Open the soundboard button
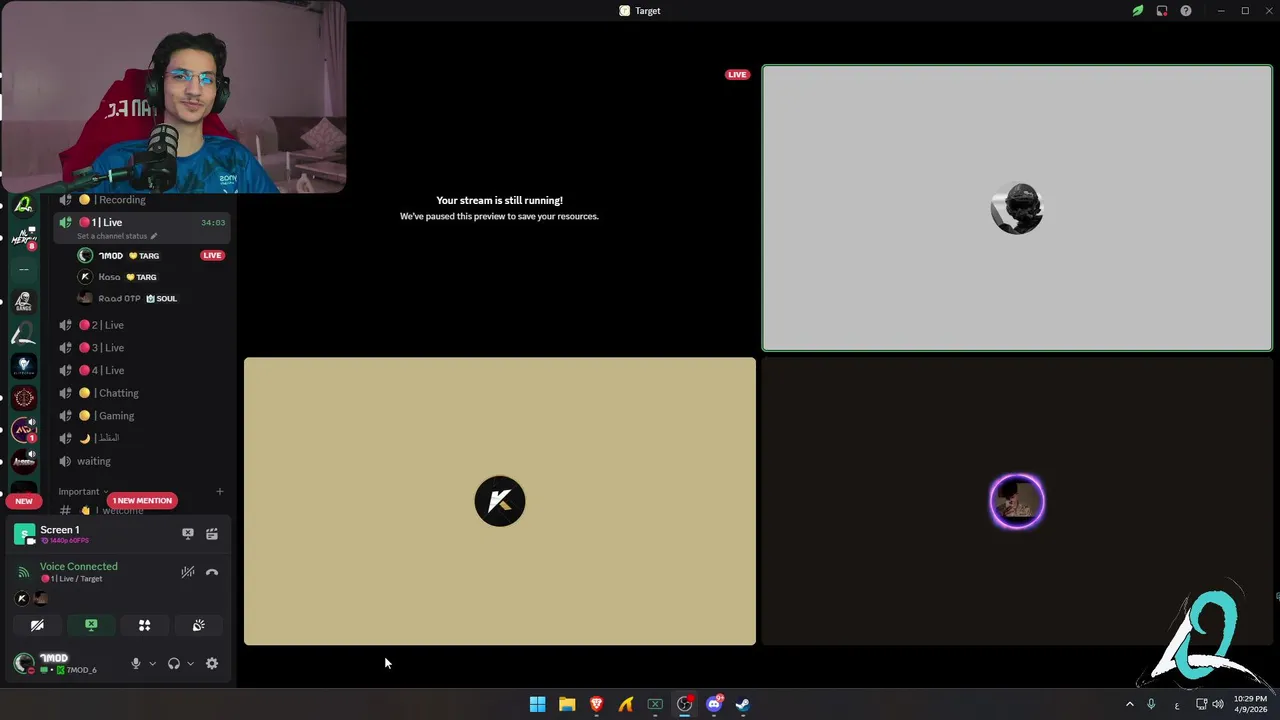Image resolution: width=1280 pixels, height=720 pixels. [198, 625]
